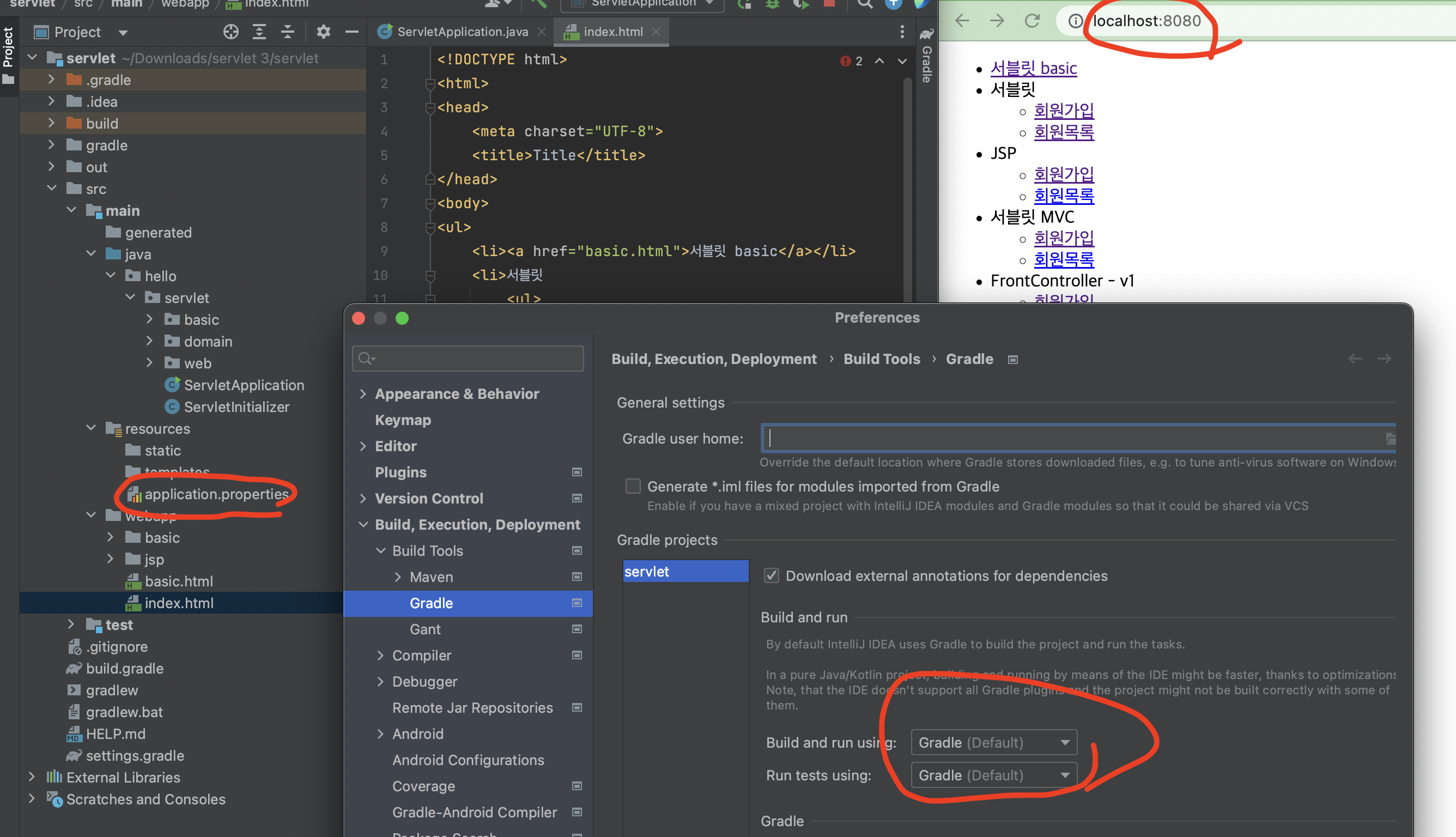Close the ServletApplication.java tab
This screenshot has width=1456, height=837.
point(541,32)
